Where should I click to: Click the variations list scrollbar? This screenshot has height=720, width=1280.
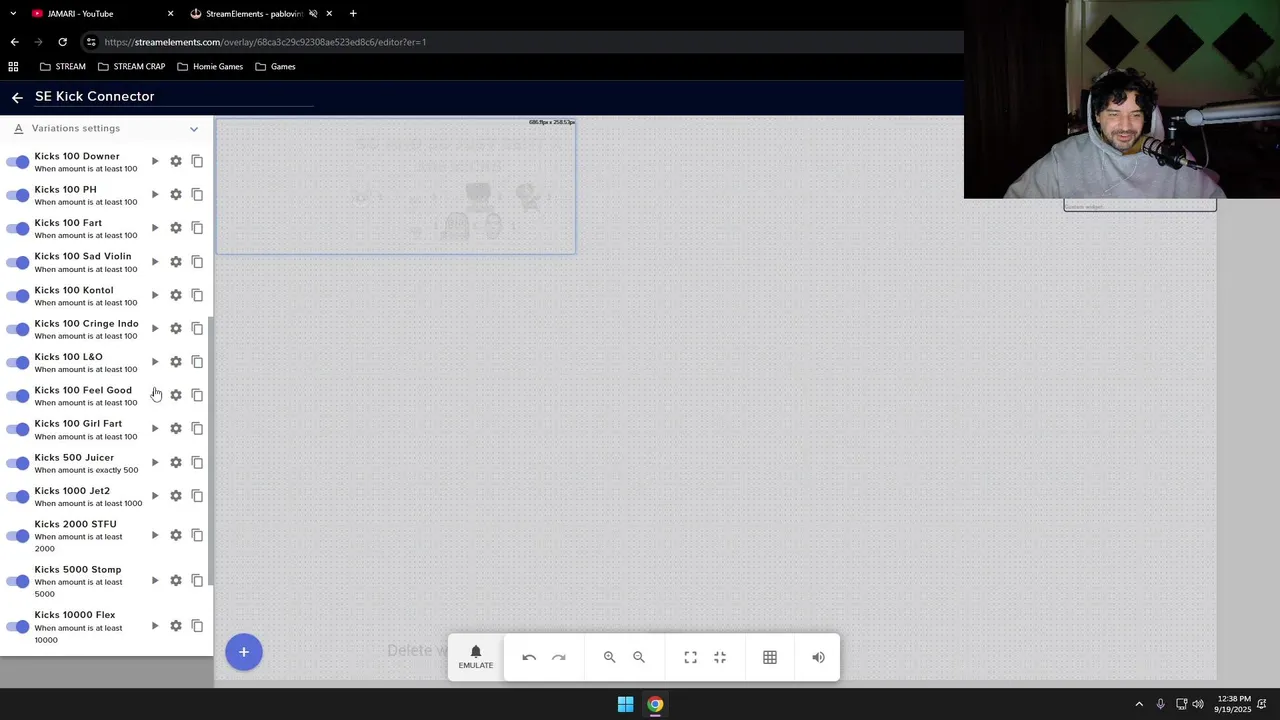tap(210, 450)
